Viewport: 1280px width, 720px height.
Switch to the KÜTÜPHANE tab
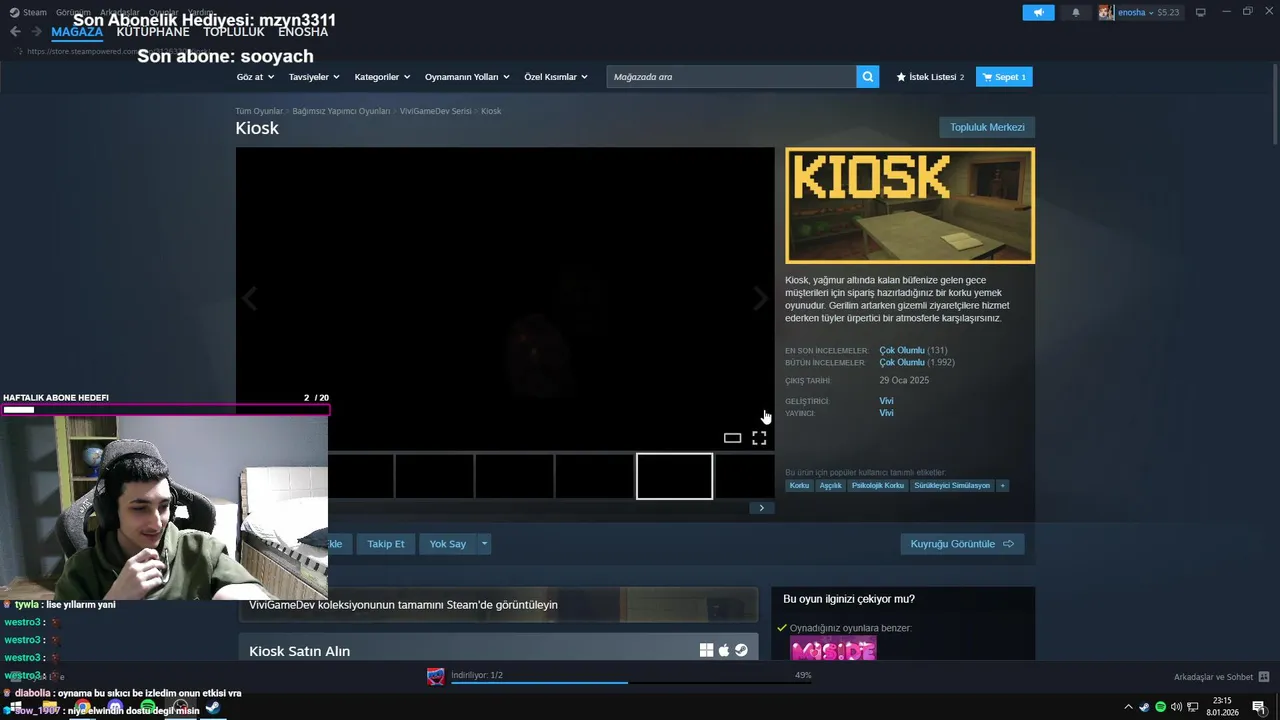(x=153, y=32)
